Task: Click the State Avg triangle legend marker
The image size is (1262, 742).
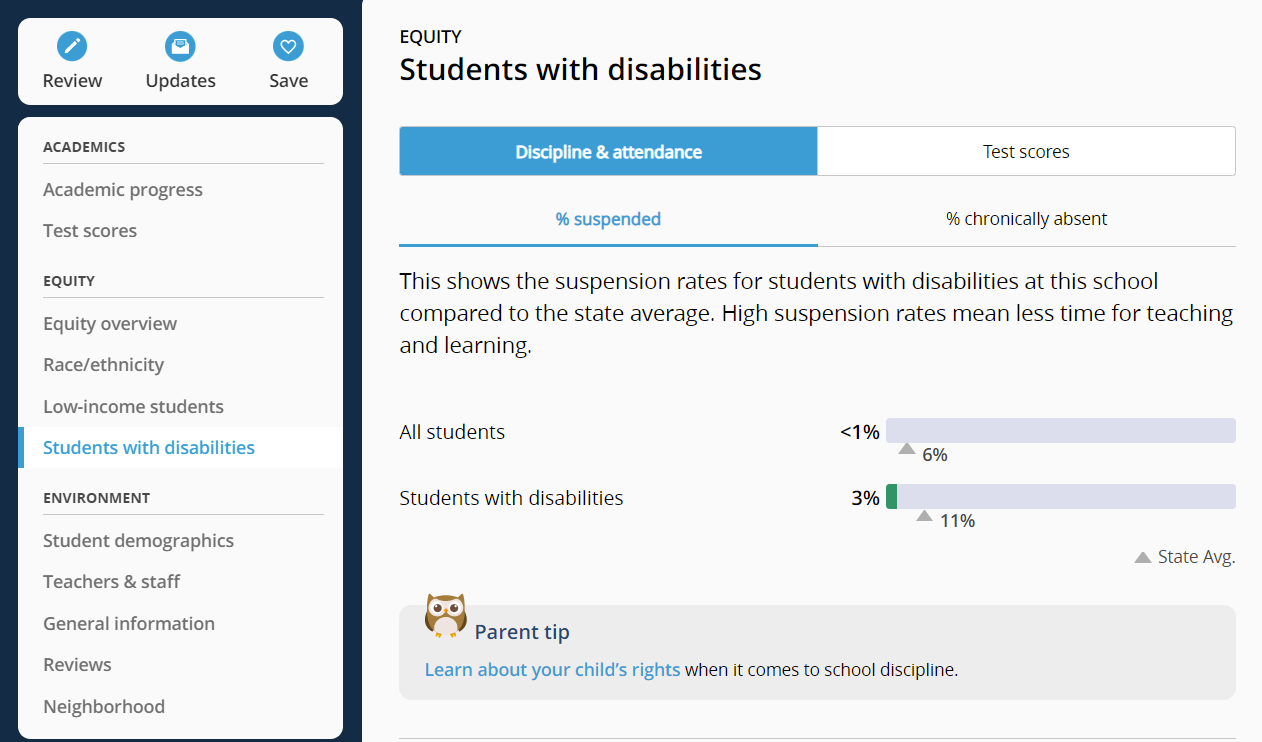Action: pos(1142,556)
